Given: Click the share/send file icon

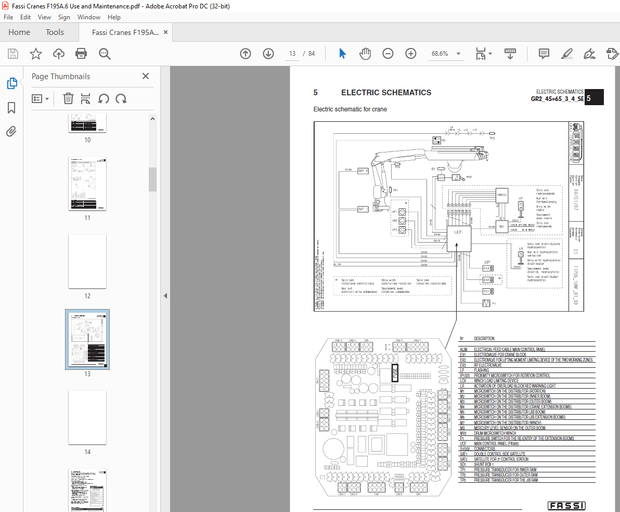Looking at the screenshot, I should [612, 54].
